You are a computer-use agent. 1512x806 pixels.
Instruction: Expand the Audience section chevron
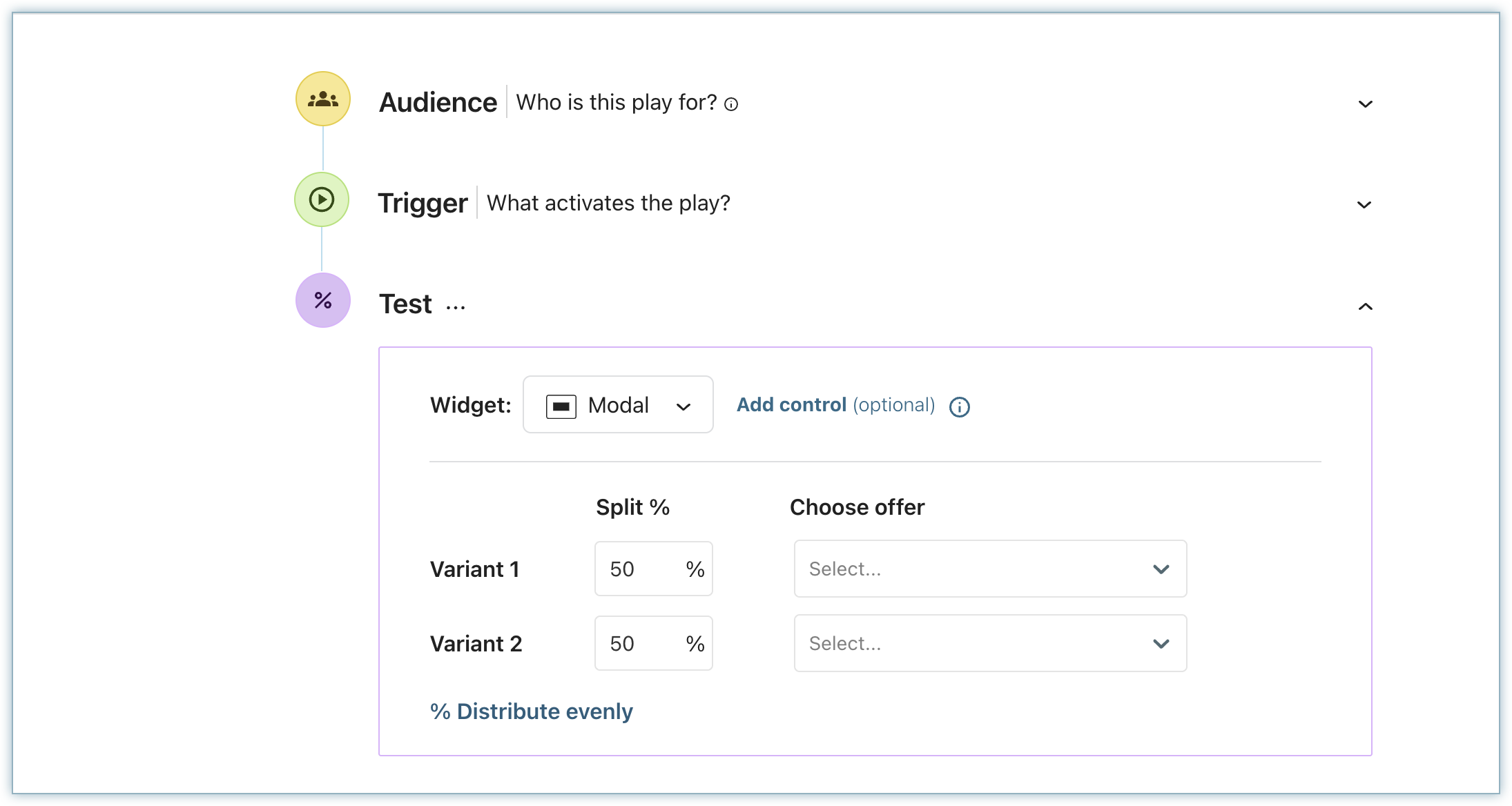coord(1365,104)
